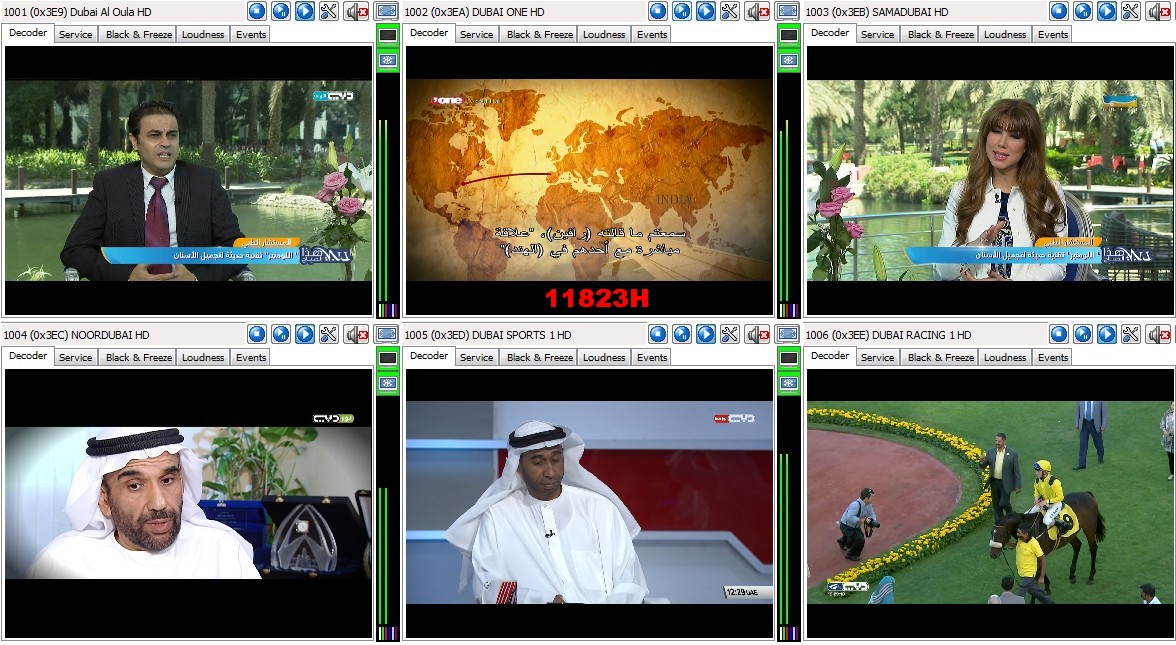Screen dimensions: 1176x645
Task: Pause the 1004 NOORDUBAI HD decoder
Action: tap(281, 334)
